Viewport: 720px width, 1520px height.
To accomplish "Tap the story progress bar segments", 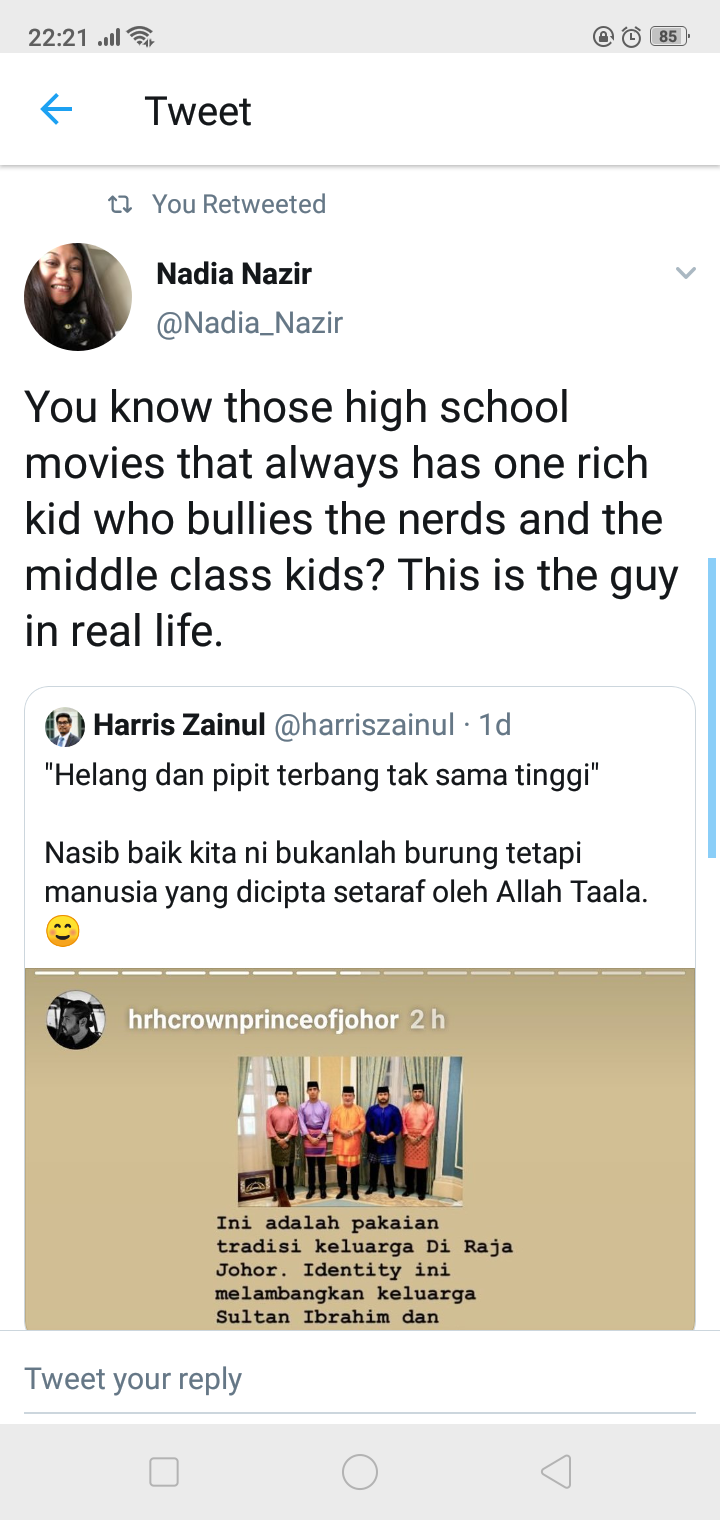I will (360, 971).
